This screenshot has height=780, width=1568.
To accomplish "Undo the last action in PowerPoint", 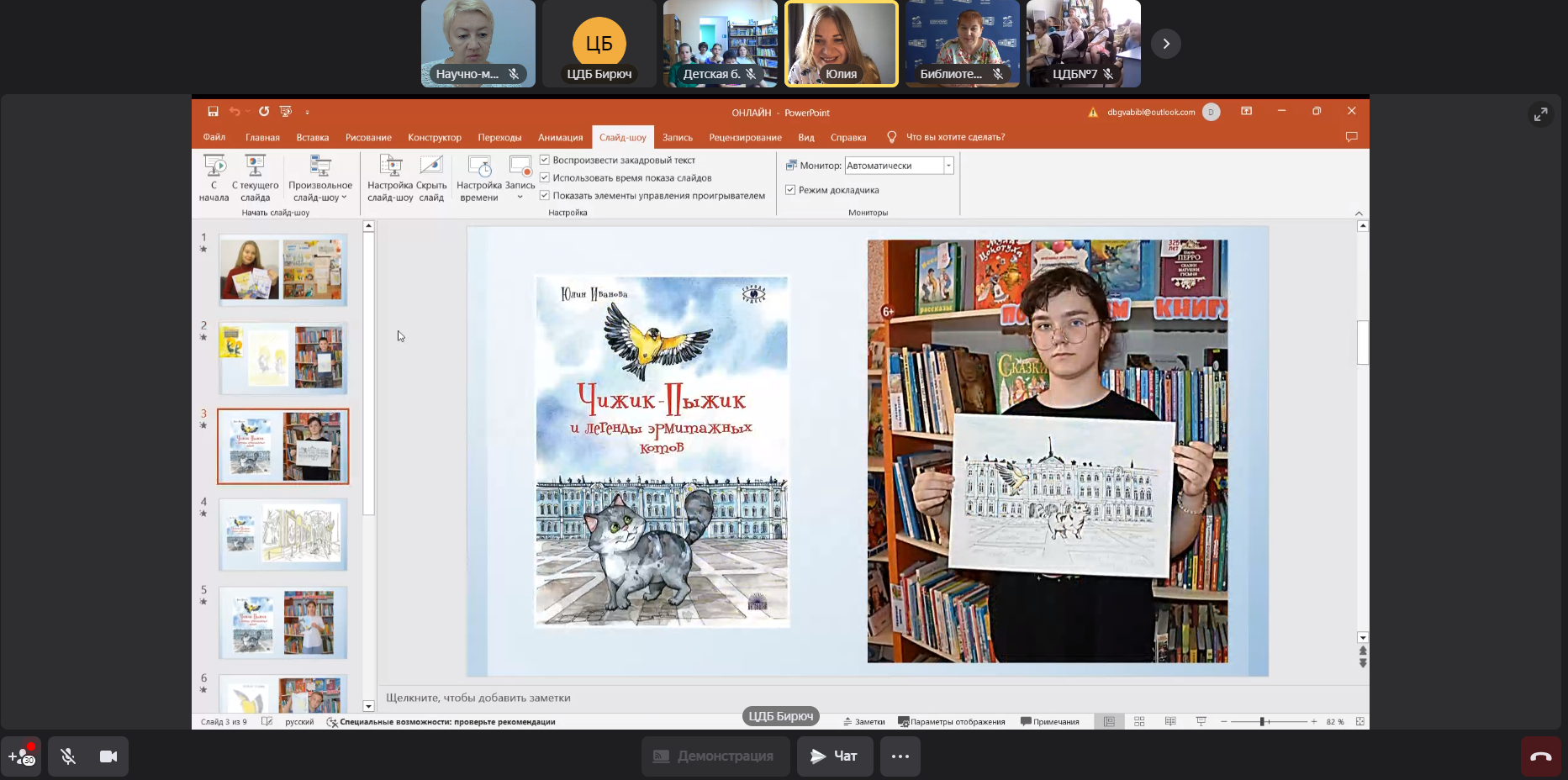I will (x=235, y=111).
